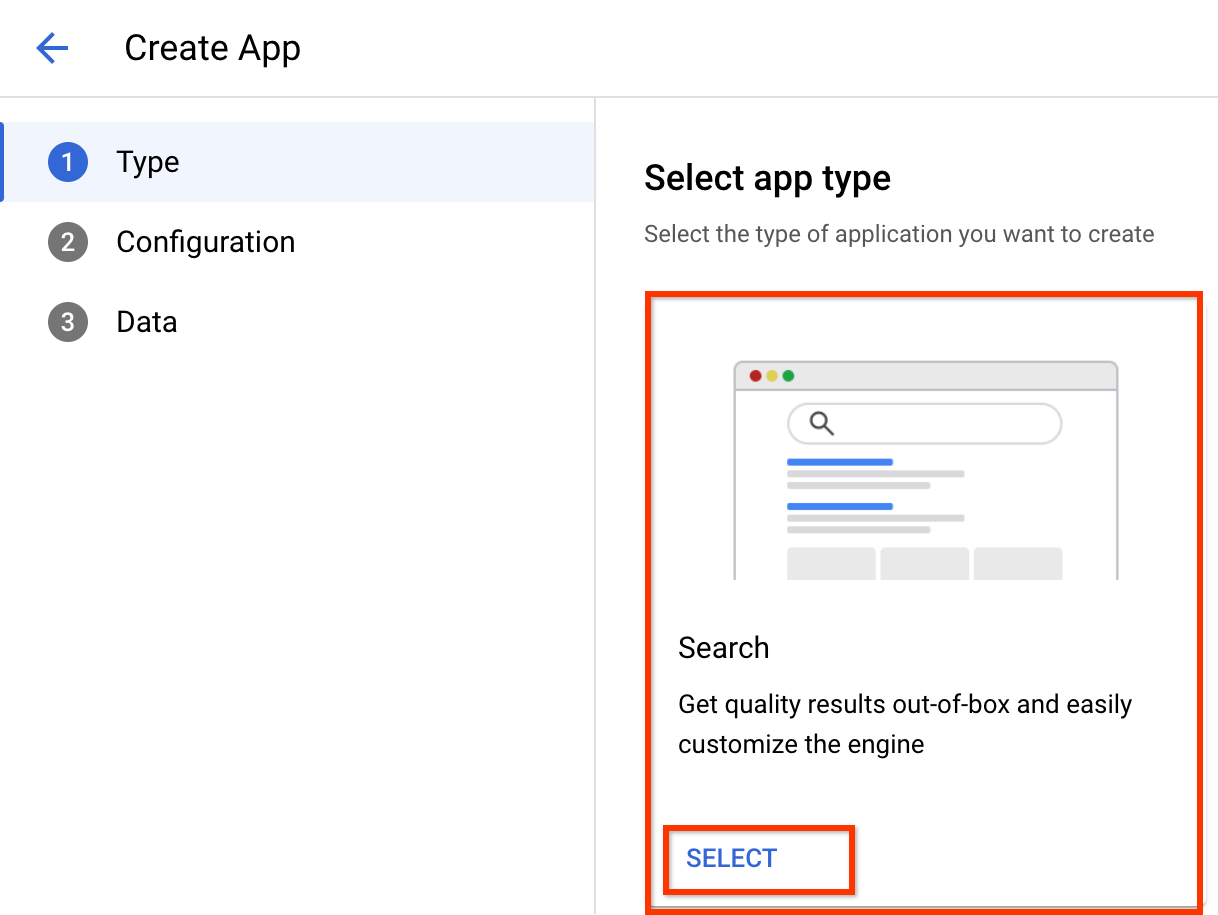Open the Type step label
This screenshot has height=915, width=1218.
click(148, 162)
